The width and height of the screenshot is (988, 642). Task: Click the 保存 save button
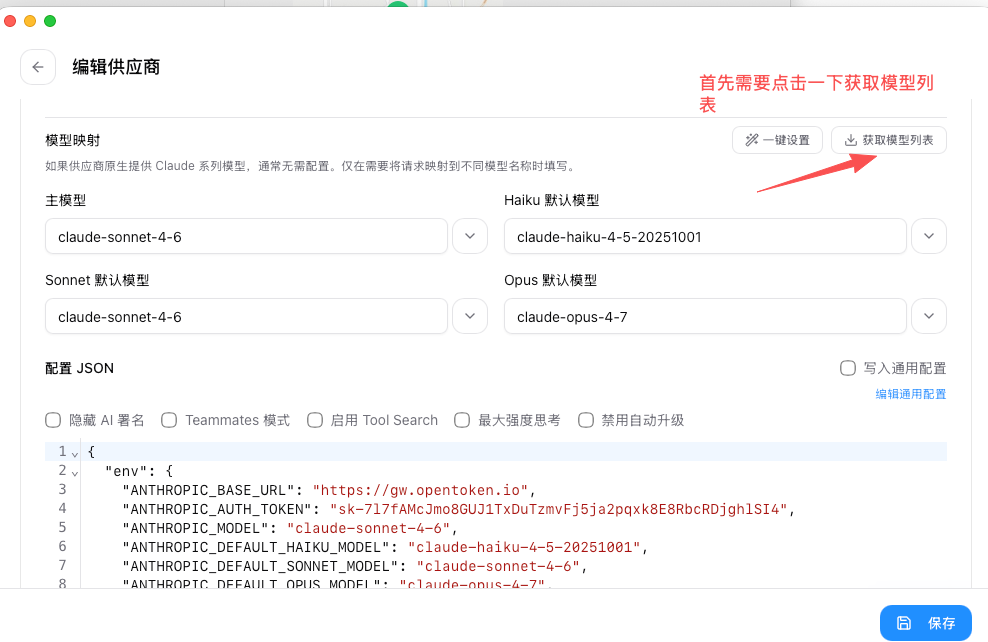pos(926,622)
